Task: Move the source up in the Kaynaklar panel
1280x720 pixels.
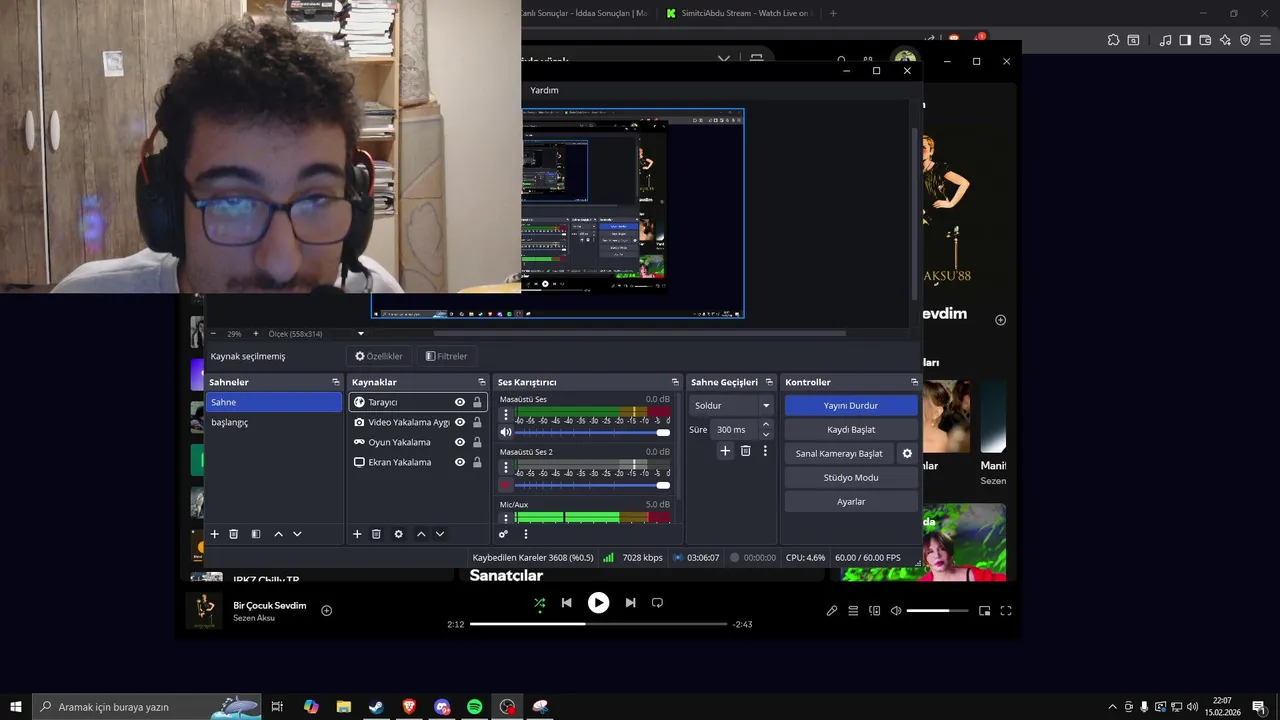Action: pos(421,534)
